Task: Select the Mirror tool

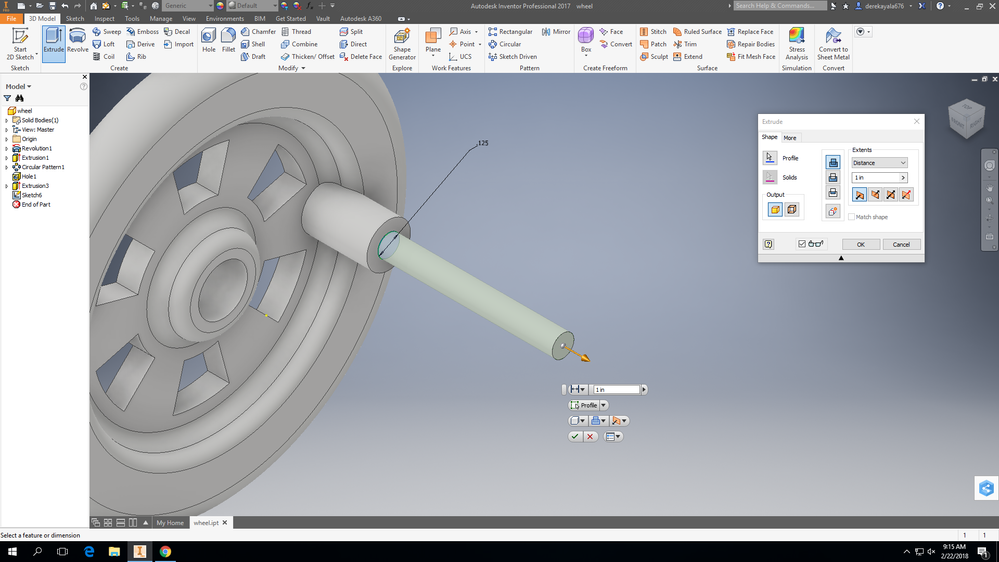Action: (x=556, y=31)
